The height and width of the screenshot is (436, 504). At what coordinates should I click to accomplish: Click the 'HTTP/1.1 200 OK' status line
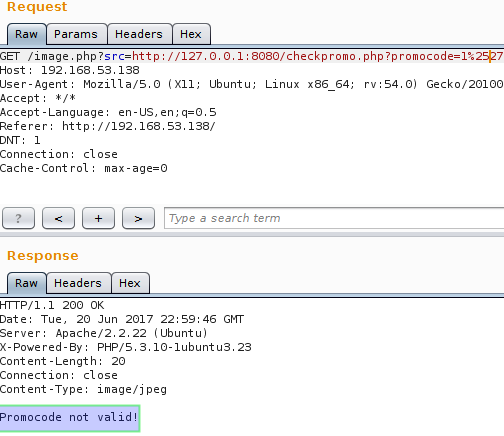pyautogui.click(x=52, y=305)
